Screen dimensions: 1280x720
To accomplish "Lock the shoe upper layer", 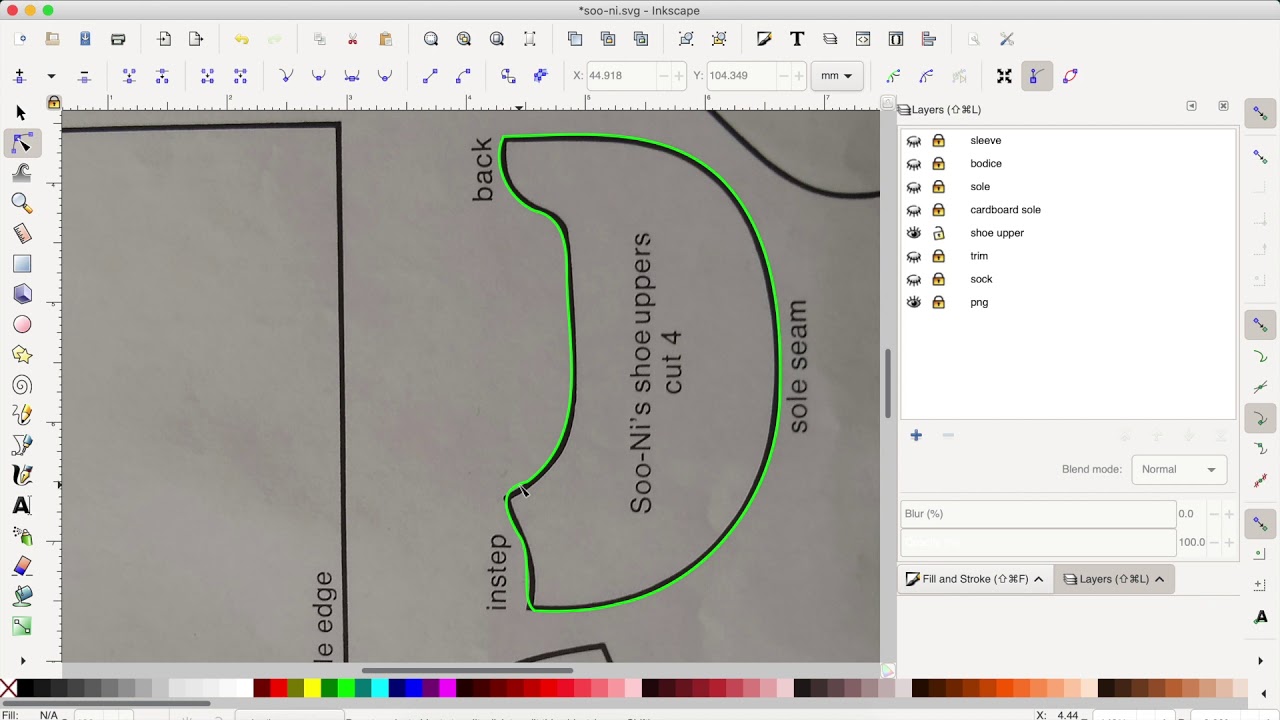I will (x=938, y=233).
